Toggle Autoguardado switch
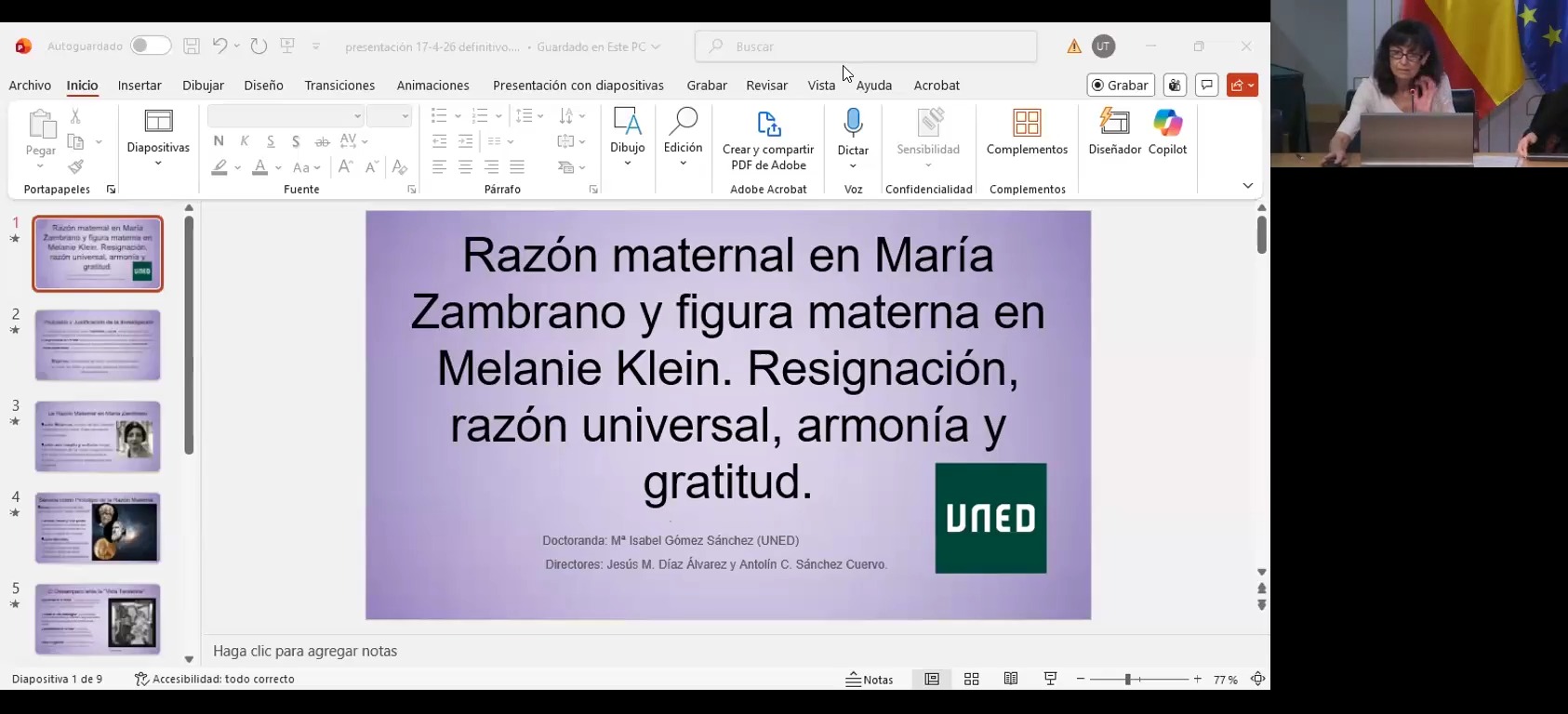The image size is (1568, 714). pos(151,46)
